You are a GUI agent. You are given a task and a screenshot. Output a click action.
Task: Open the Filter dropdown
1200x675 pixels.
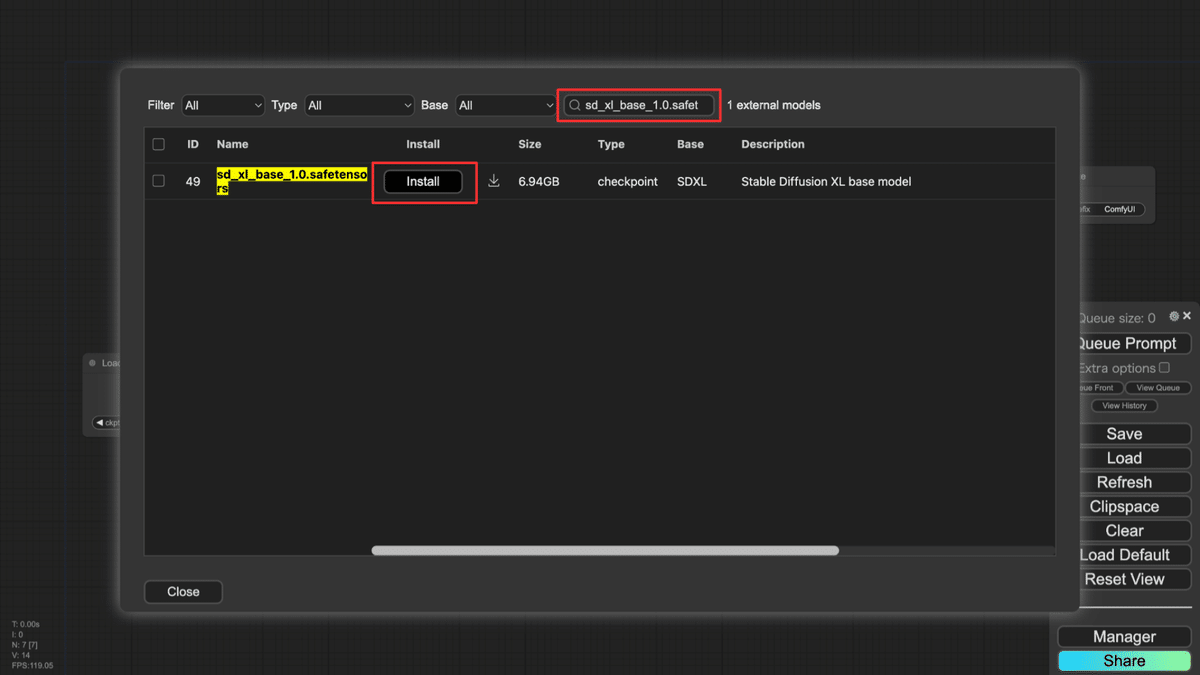[223, 105]
